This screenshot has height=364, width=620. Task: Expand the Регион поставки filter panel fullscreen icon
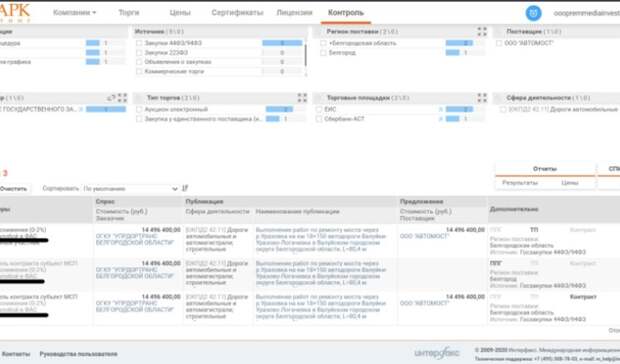(x=482, y=32)
